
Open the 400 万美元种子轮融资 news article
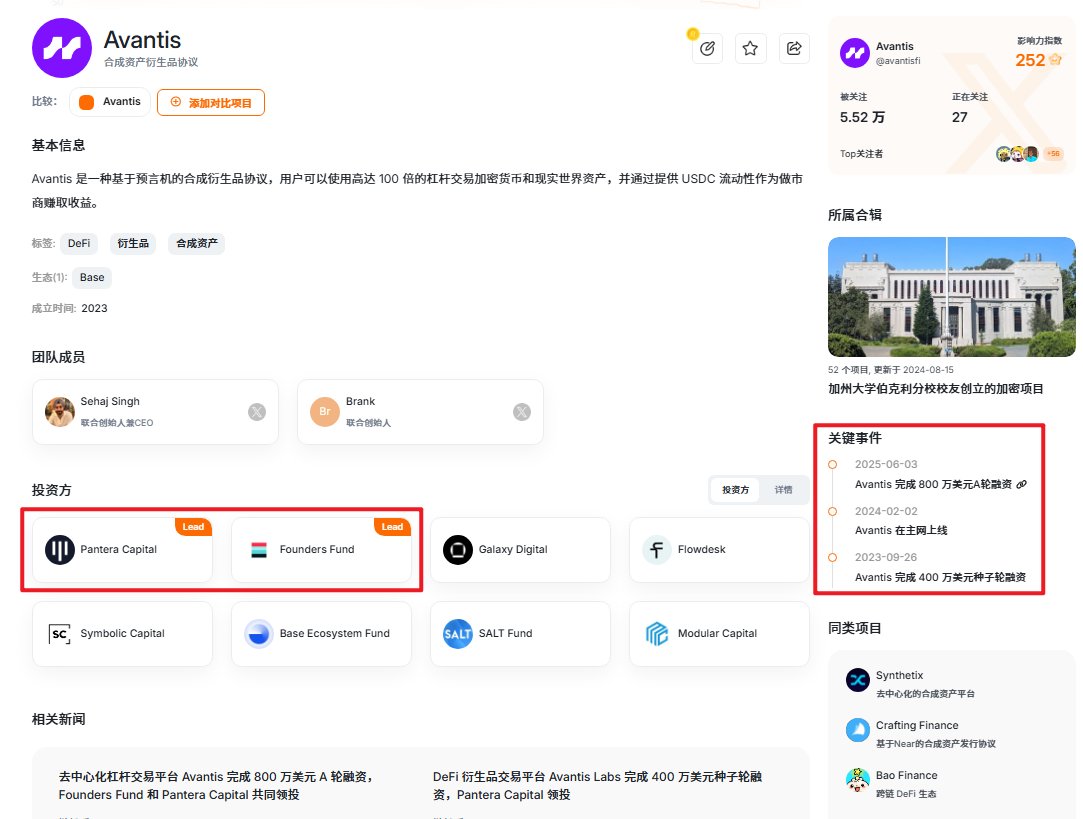coord(597,786)
